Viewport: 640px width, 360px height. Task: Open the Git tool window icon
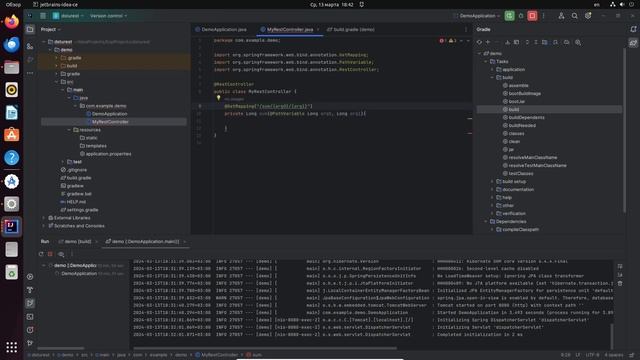(x=30, y=343)
